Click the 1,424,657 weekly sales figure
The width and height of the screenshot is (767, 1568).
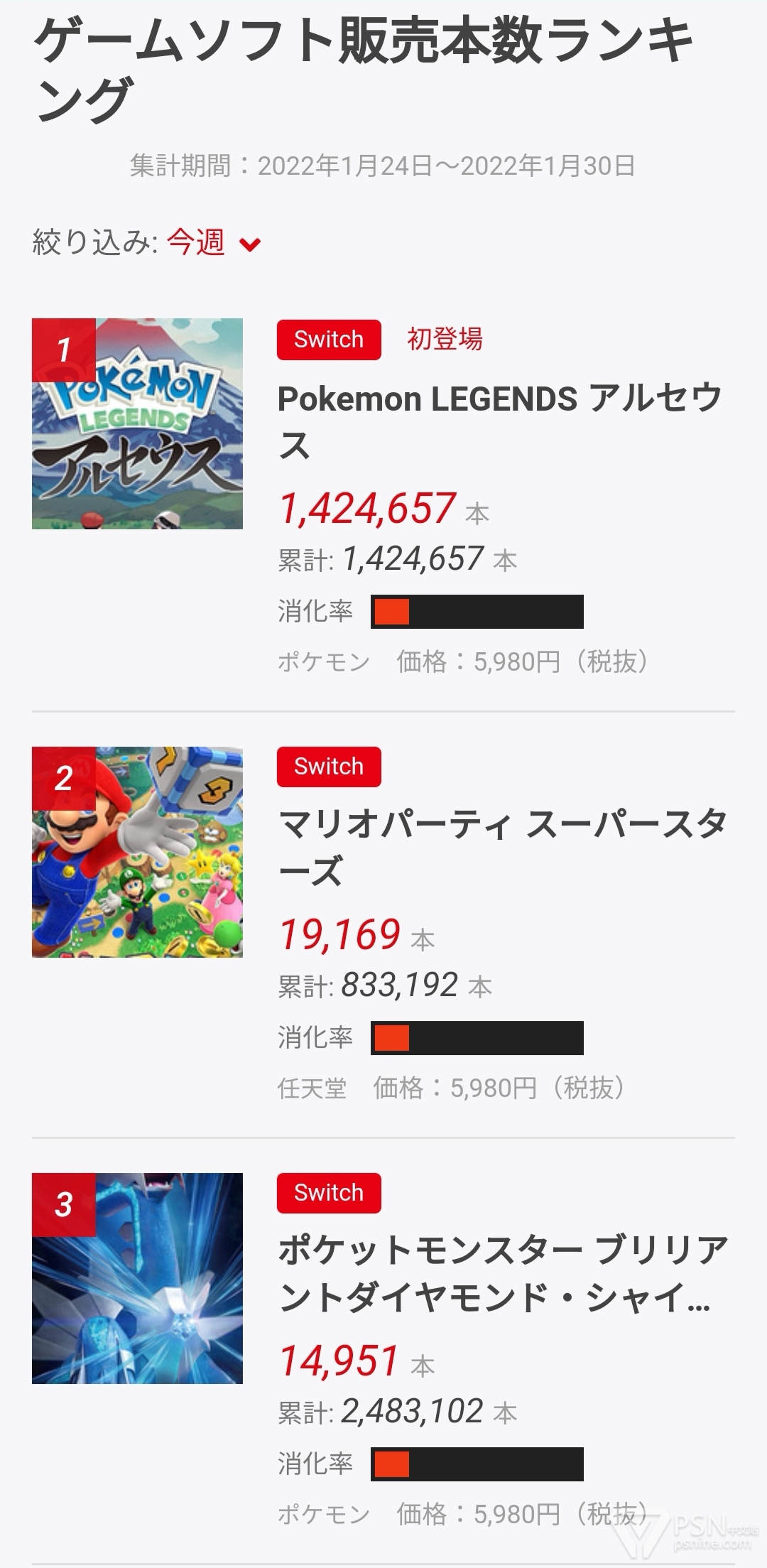[367, 509]
